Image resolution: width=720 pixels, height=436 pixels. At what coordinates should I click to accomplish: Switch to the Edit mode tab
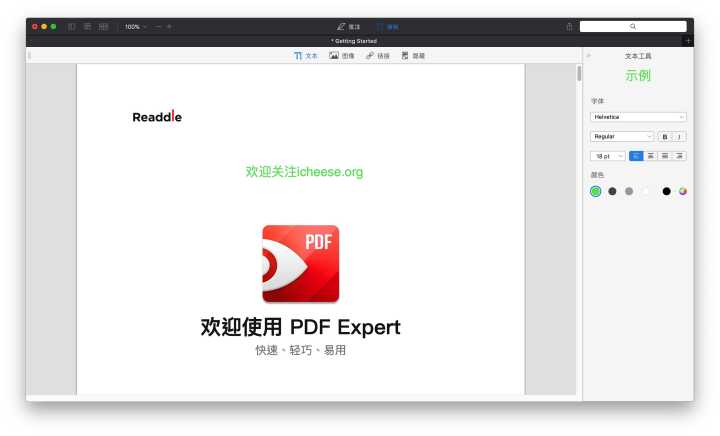388,27
